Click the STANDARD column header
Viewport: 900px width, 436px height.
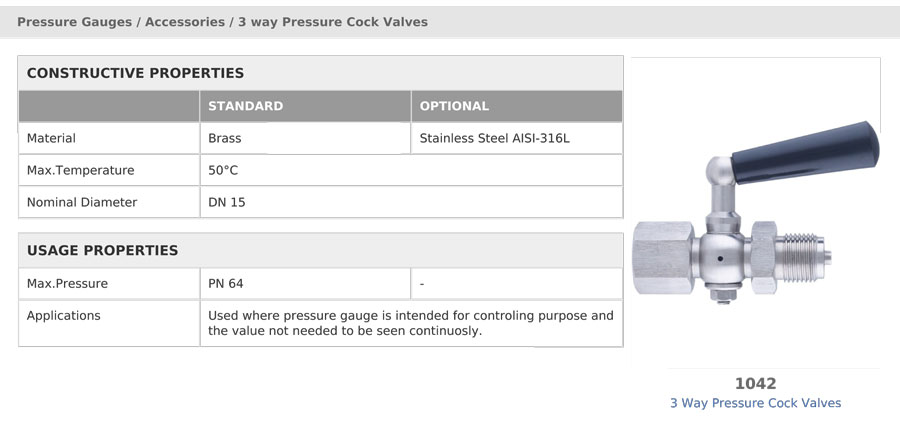(x=246, y=106)
